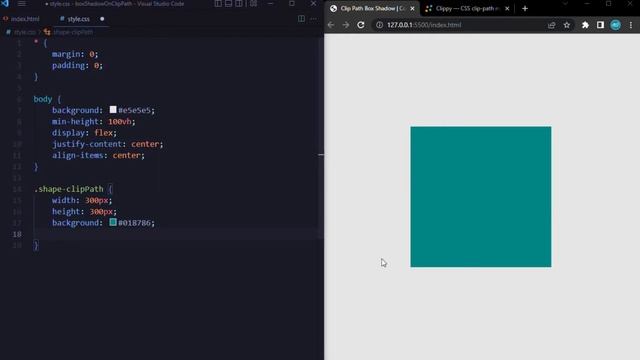The width and height of the screenshot is (640, 360).
Task: Toggle secondary sidebar layout icon in VS Code
Action: (x=239, y=4)
